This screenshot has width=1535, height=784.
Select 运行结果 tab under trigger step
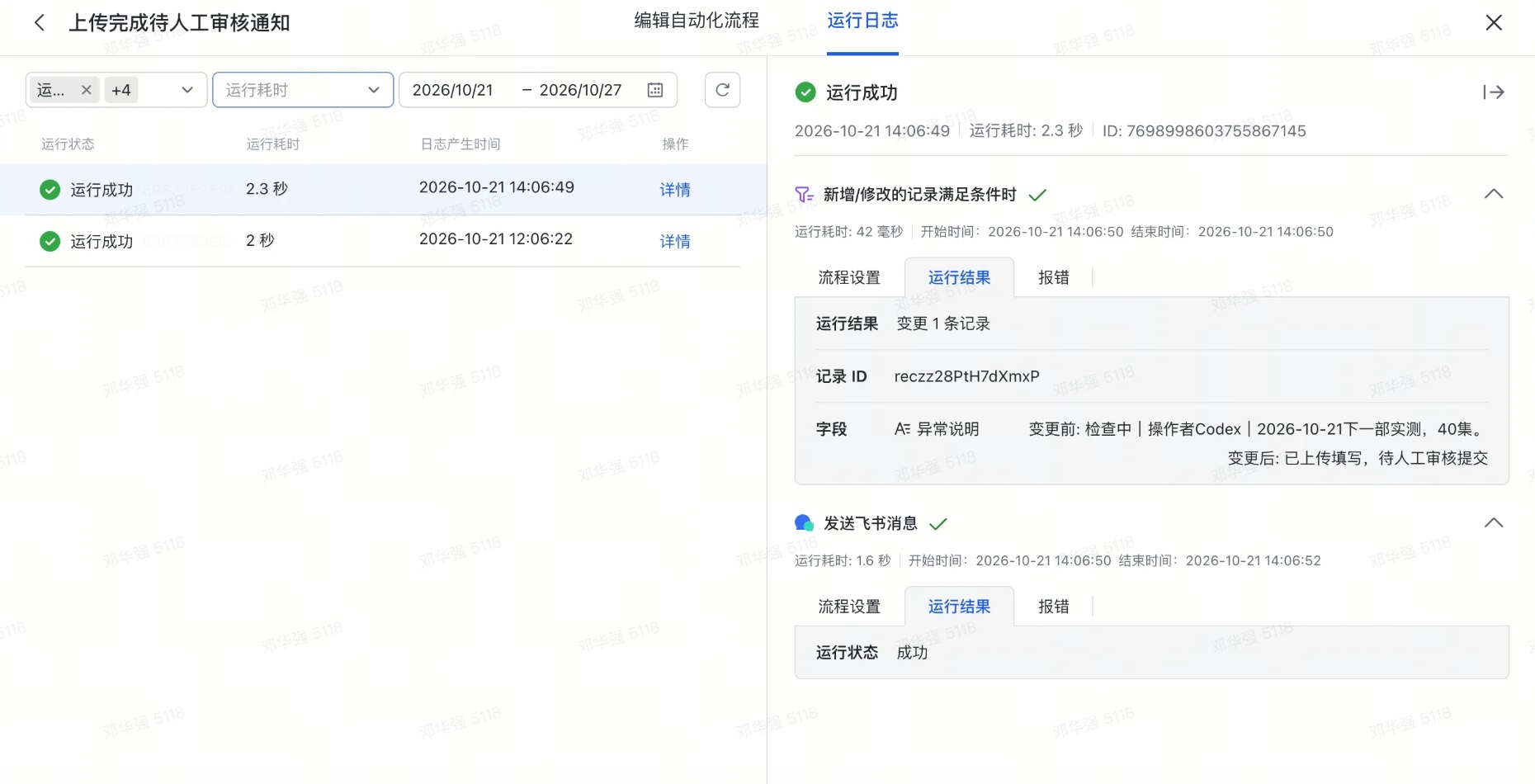(959, 278)
